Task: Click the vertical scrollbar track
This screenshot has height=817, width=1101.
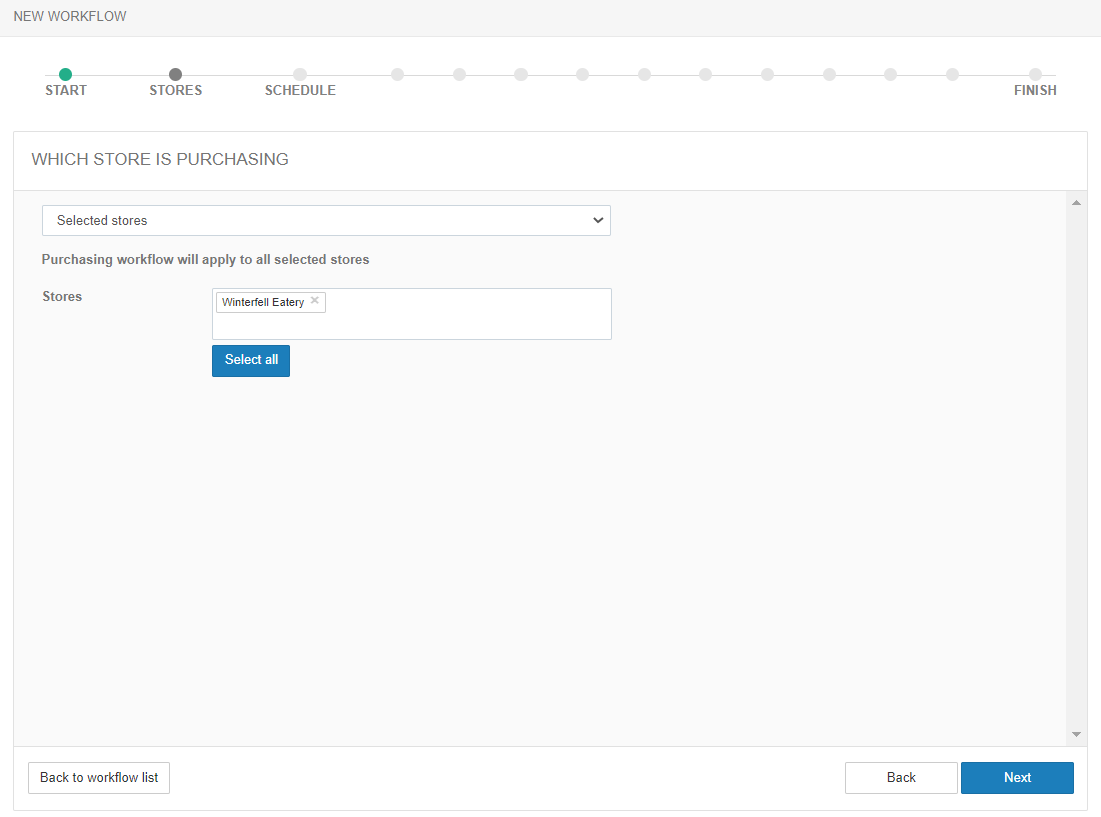Action: pyautogui.click(x=1076, y=470)
